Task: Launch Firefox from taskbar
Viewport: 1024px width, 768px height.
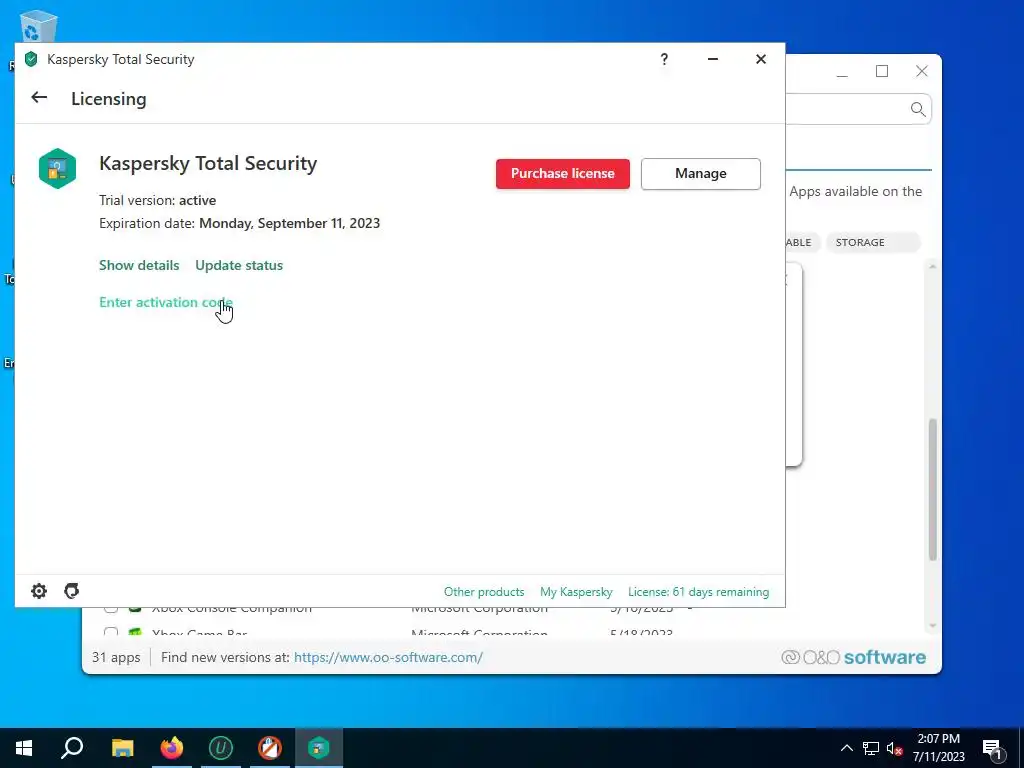Action: (172, 748)
